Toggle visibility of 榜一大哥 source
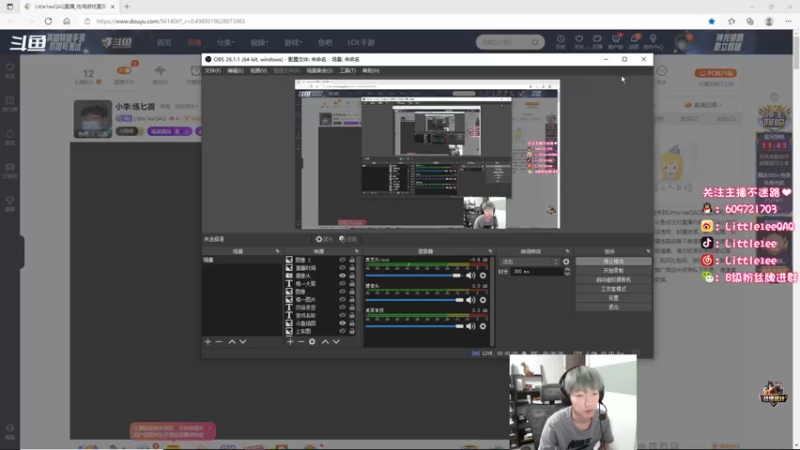This screenshot has width=800, height=450. (342, 283)
